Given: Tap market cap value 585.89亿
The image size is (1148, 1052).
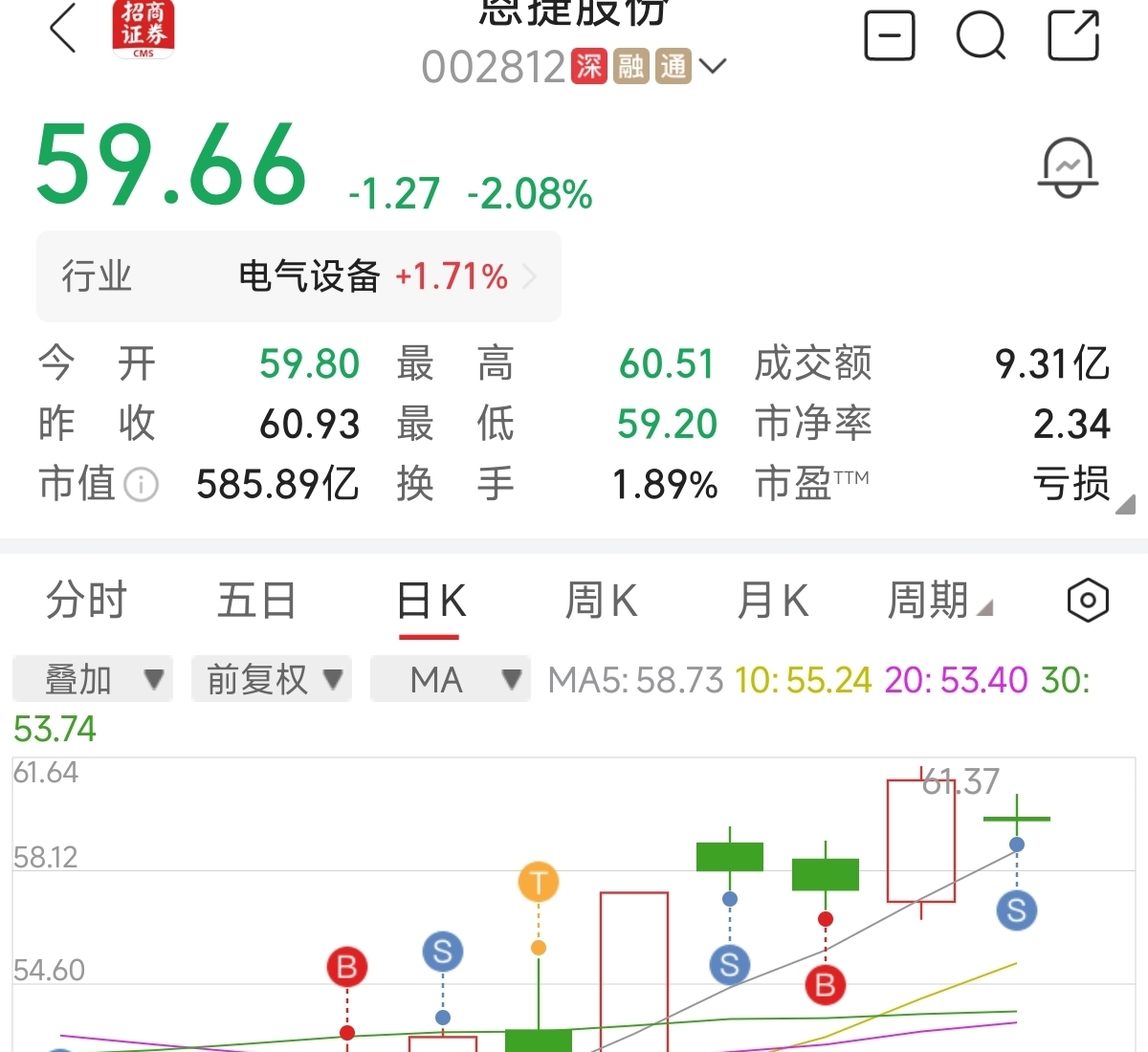Looking at the screenshot, I should tap(277, 485).
